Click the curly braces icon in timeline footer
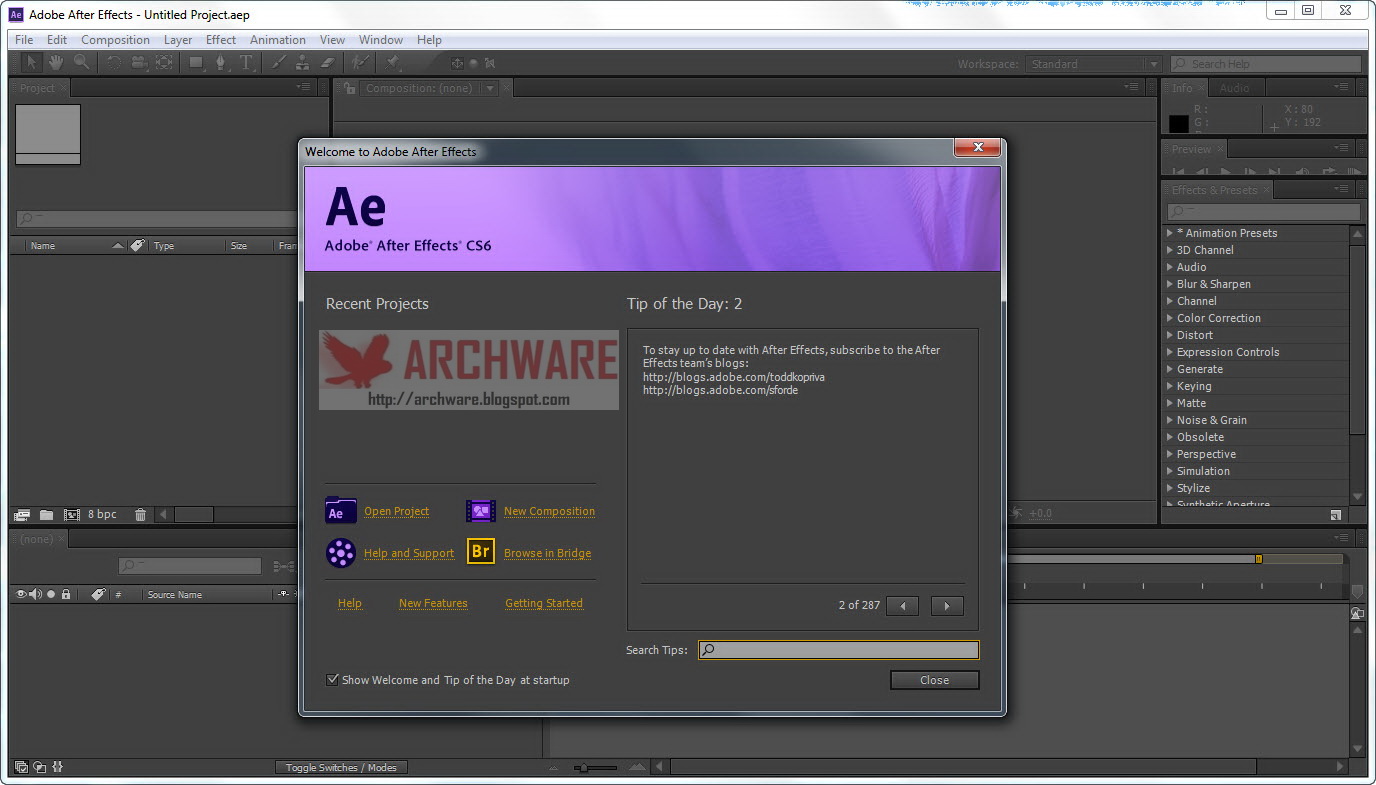This screenshot has width=1376, height=785. click(58, 767)
